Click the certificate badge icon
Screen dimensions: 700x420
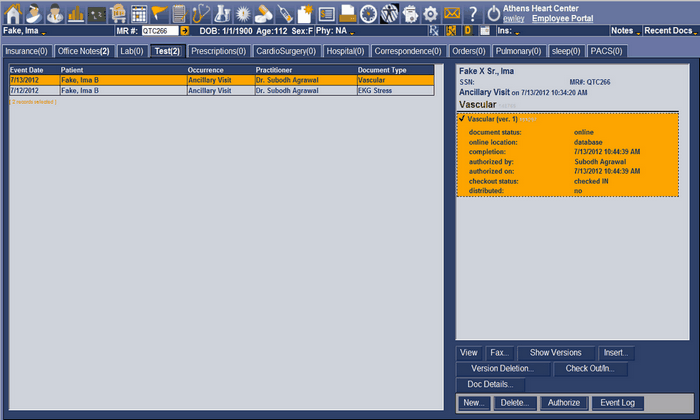(x=410, y=14)
